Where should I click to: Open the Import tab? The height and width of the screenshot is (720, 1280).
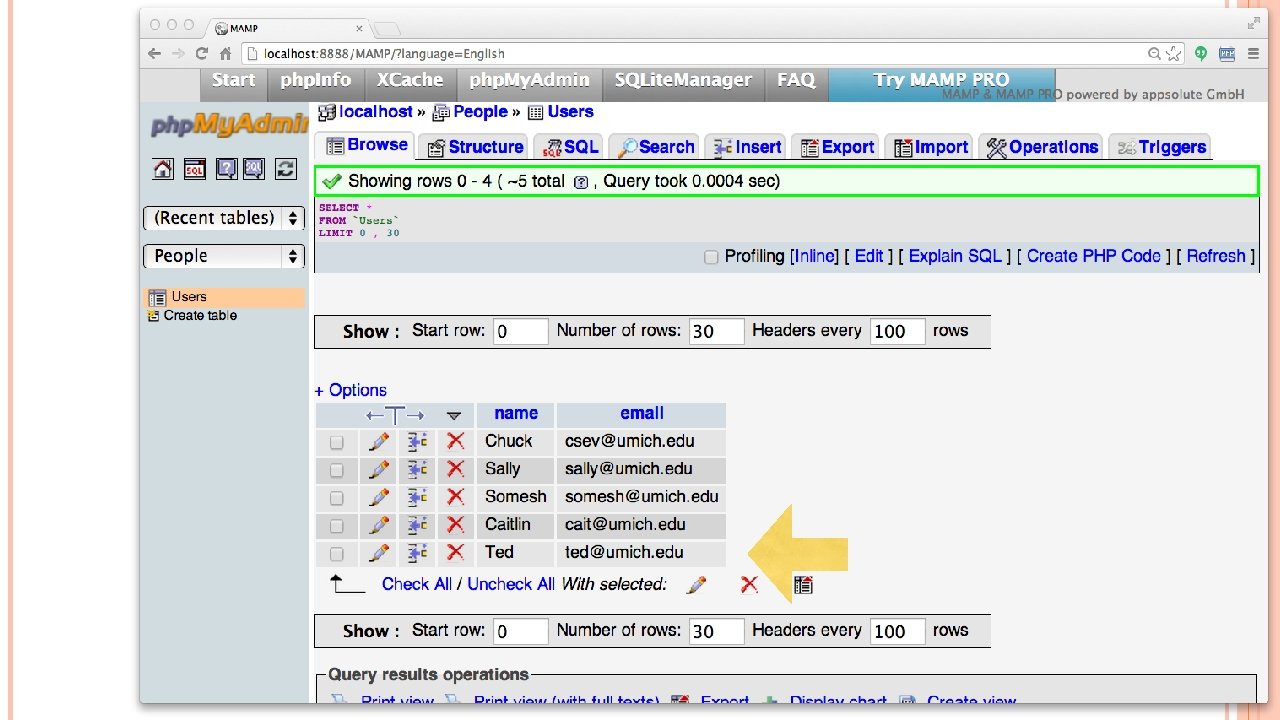930,147
